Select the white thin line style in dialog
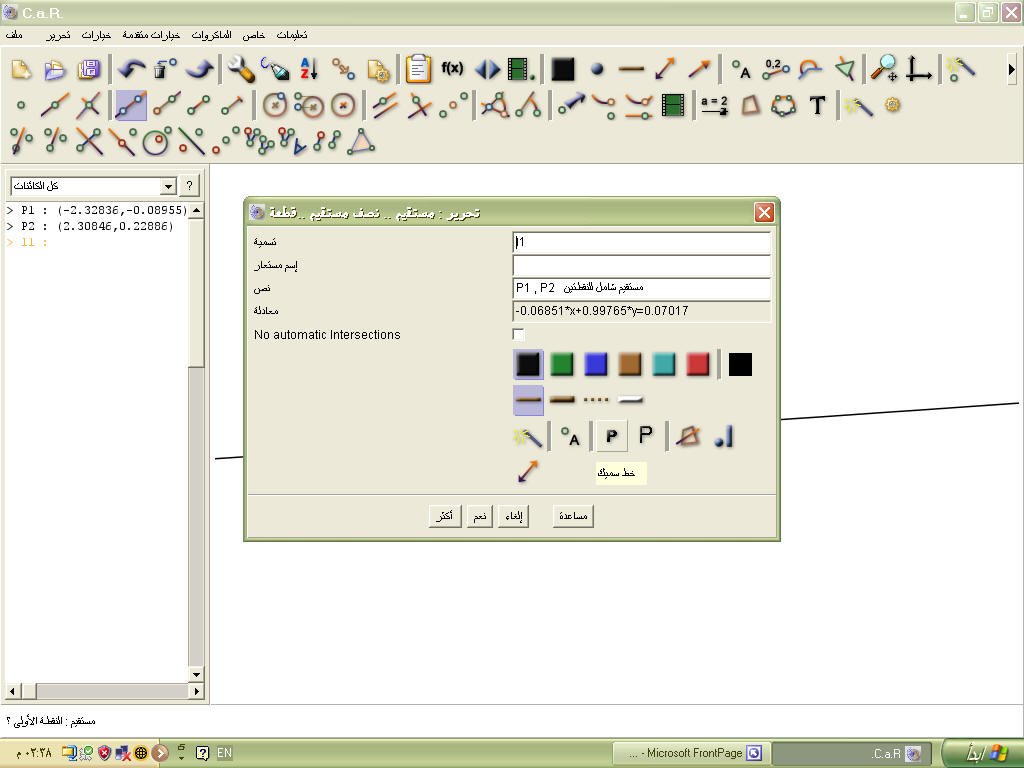This screenshot has width=1024, height=768. 630,400
